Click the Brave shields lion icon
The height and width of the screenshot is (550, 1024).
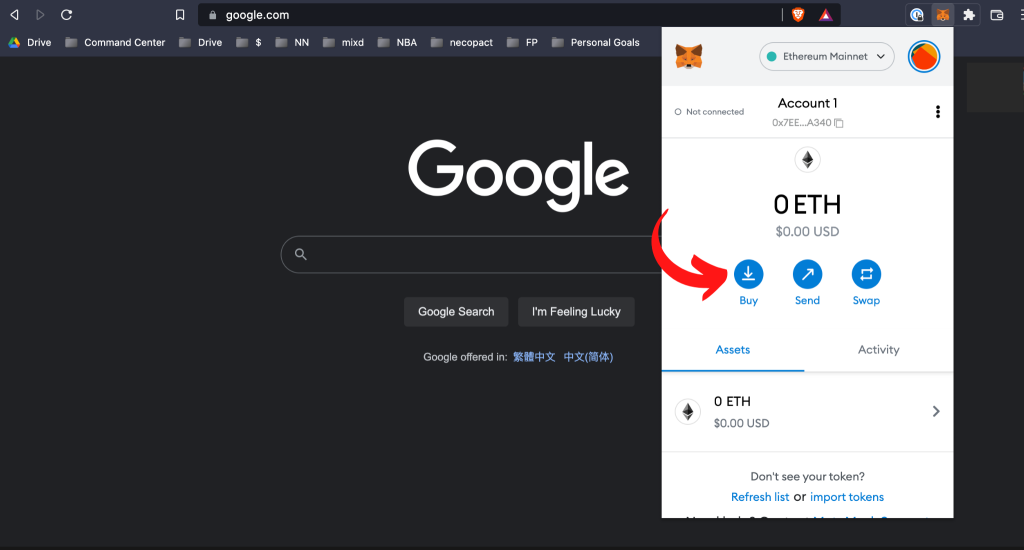click(798, 15)
